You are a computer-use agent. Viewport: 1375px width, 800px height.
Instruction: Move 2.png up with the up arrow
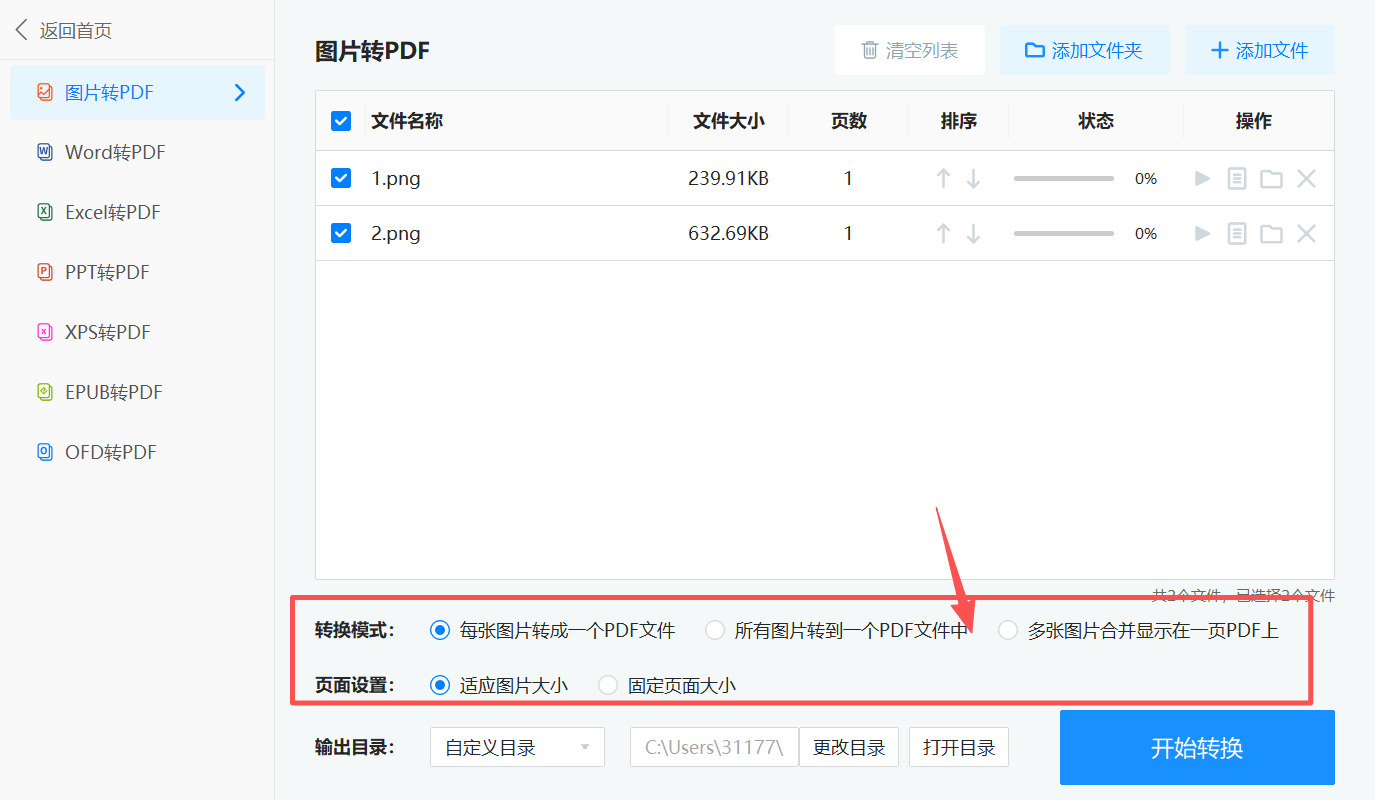pyautogui.click(x=943, y=234)
